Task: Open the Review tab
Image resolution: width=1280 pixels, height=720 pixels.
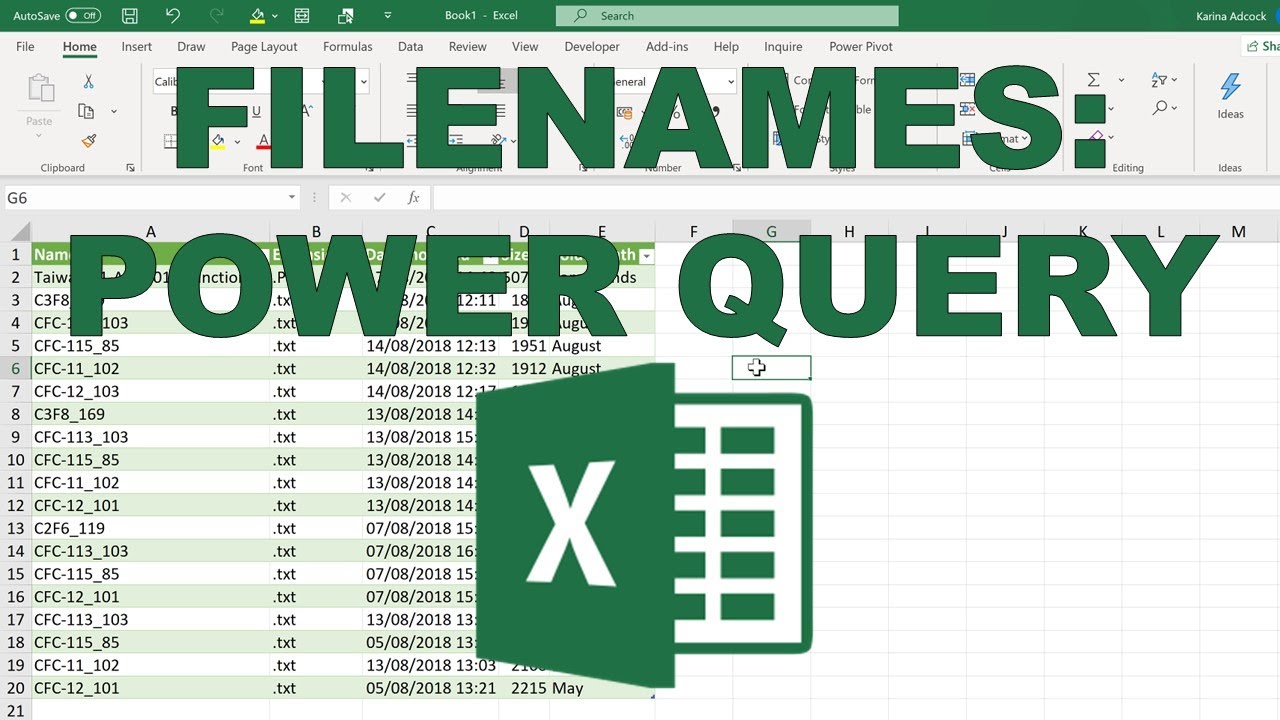Action: point(467,46)
